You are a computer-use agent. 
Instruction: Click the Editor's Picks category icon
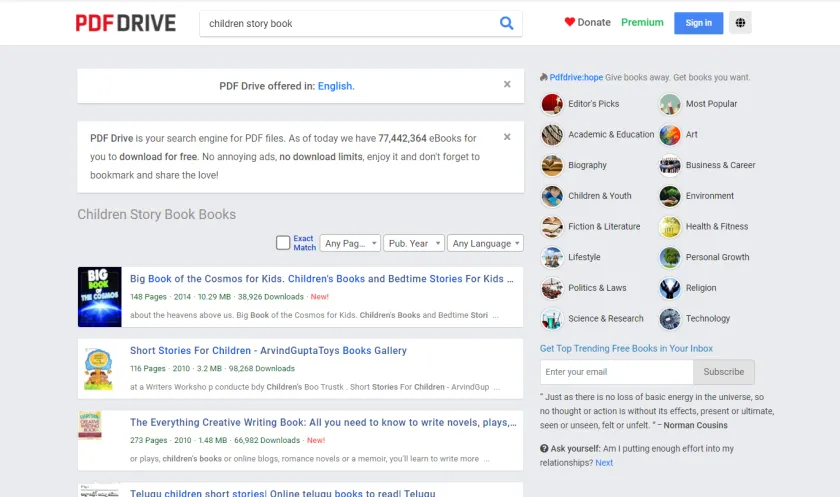point(552,104)
